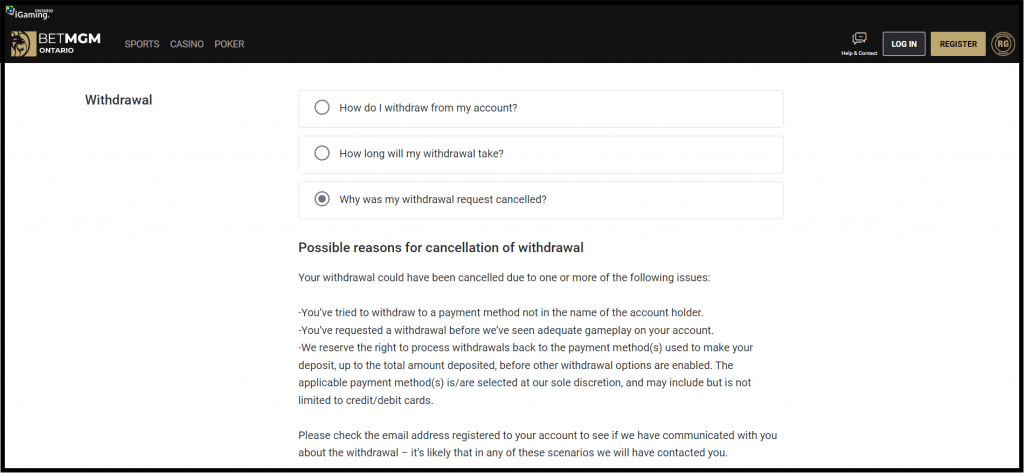Open the SPORTS menu item
Viewport: 1024px width, 473px height.
click(x=142, y=44)
